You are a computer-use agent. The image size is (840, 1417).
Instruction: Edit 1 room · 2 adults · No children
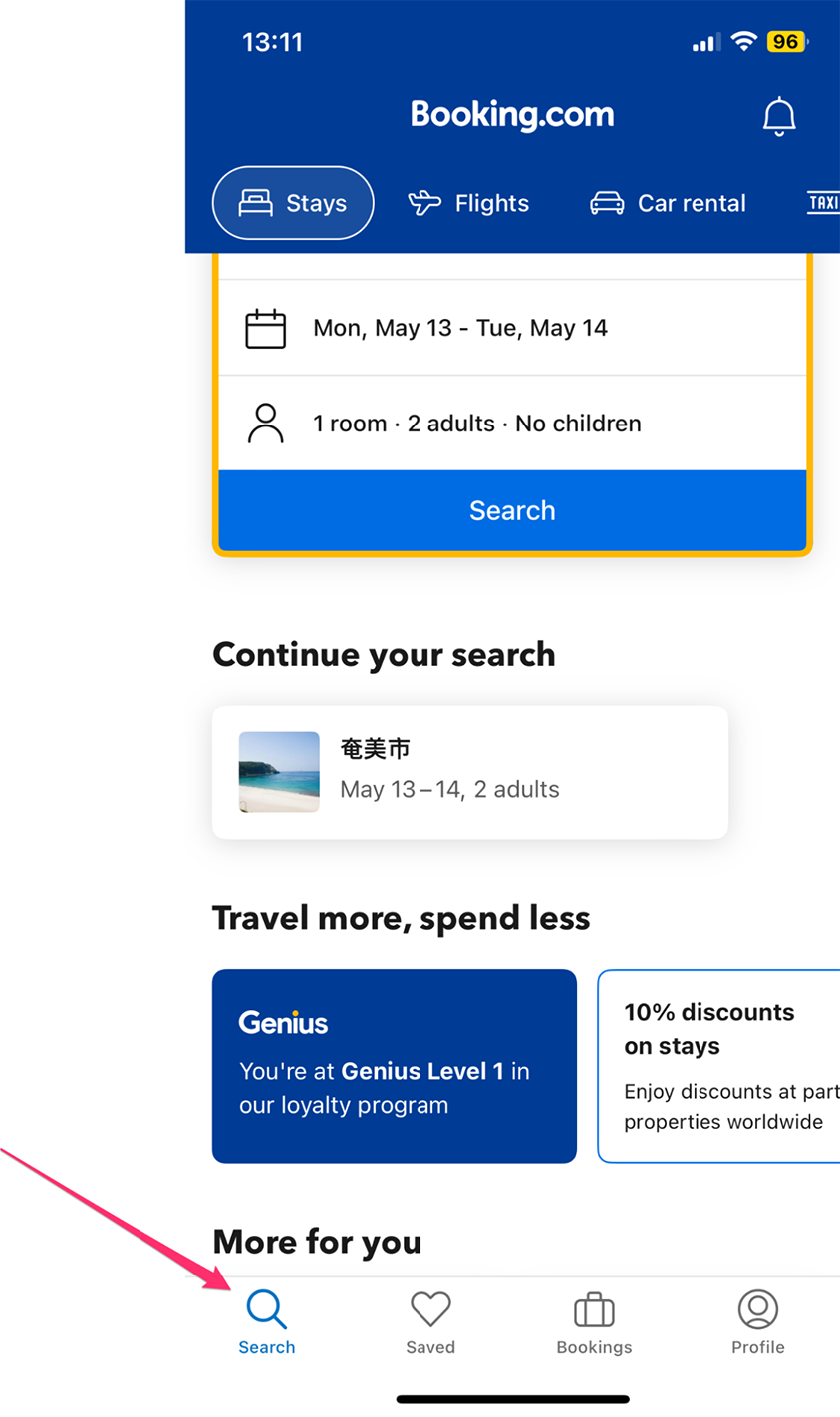pos(512,424)
